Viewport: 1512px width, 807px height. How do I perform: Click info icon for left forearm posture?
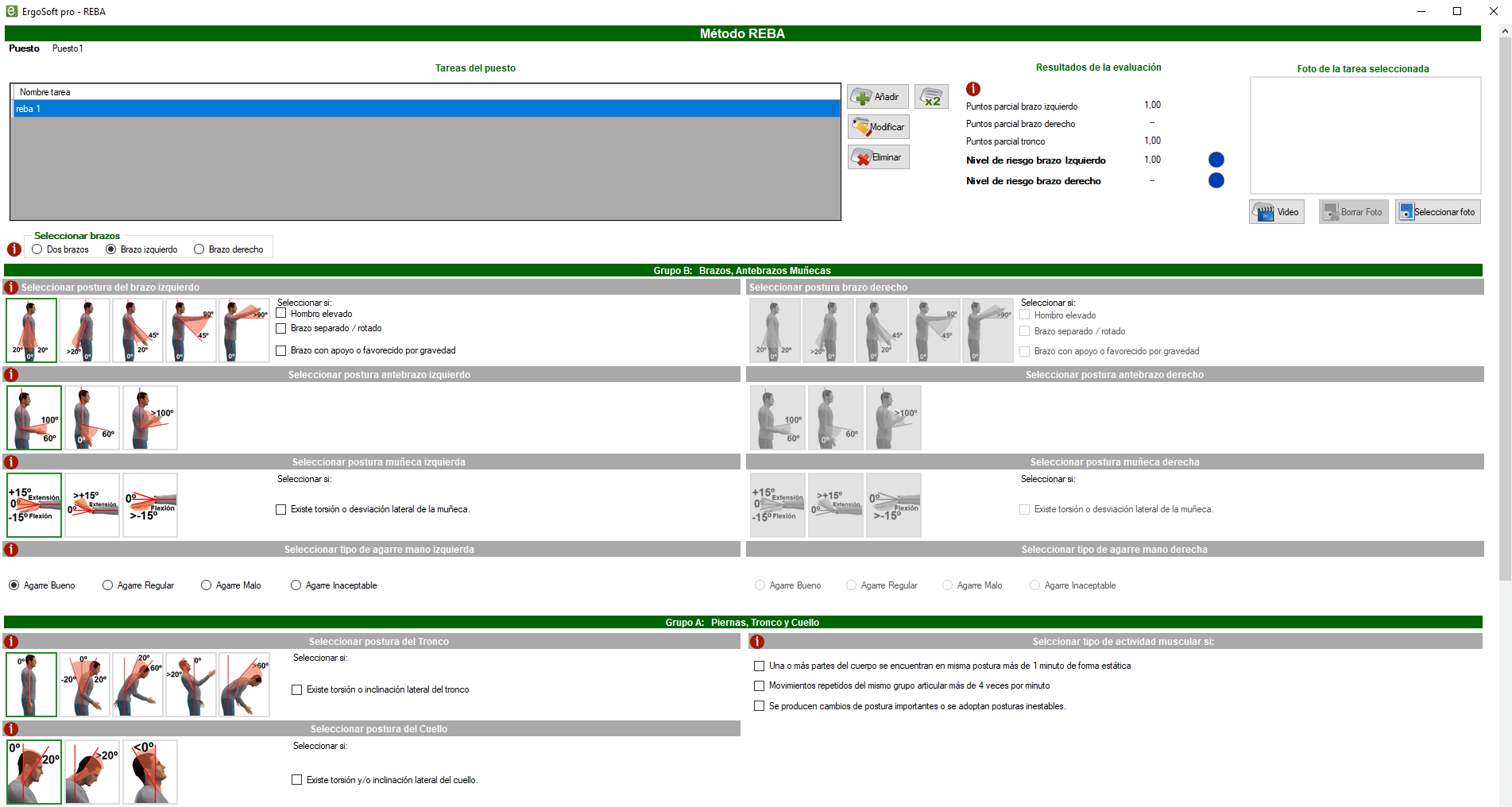pos(11,374)
